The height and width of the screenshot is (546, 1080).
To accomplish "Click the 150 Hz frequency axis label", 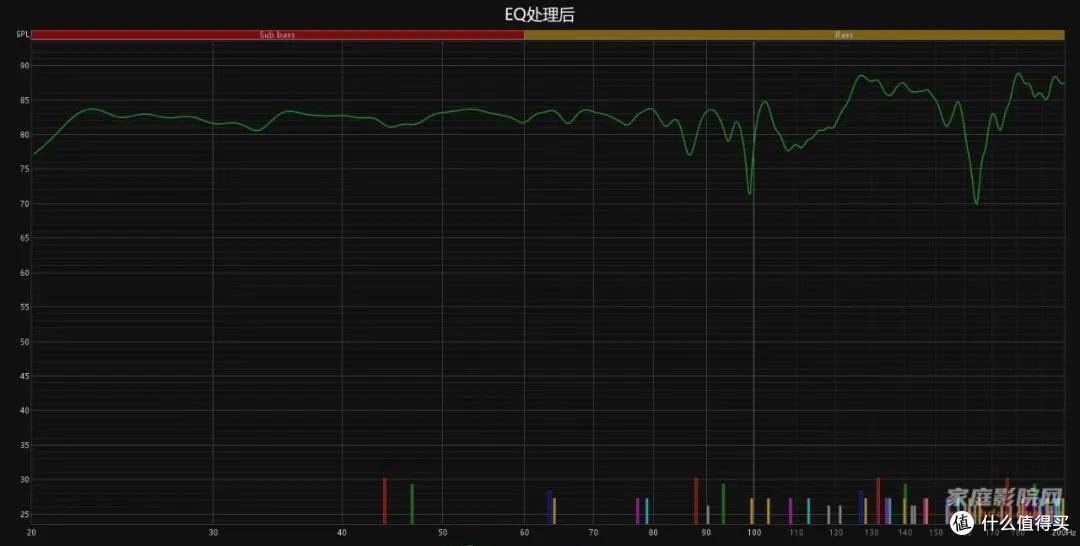I will tap(936, 532).
